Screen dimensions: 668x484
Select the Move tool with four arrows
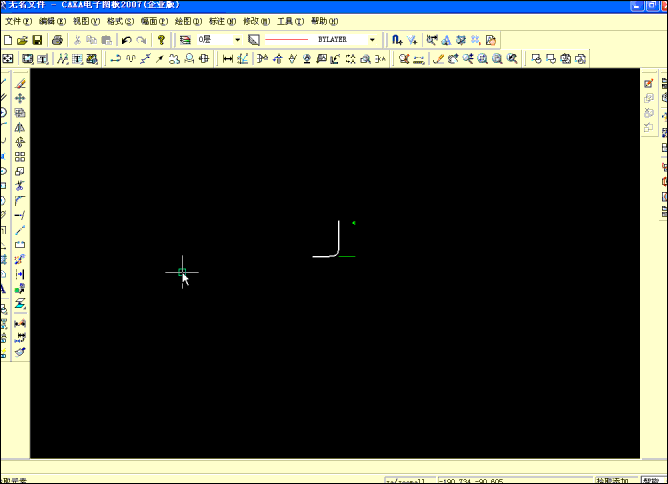tap(20, 98)
